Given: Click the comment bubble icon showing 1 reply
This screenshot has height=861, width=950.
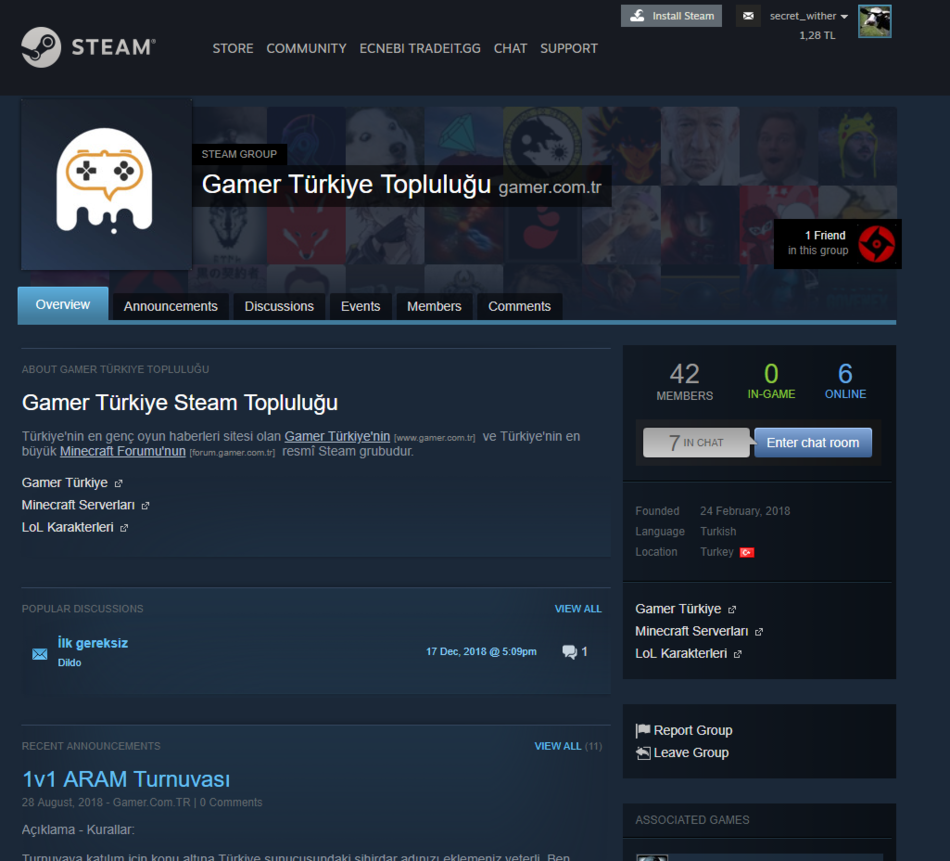Looking at the screenshot, I should 570,652.
